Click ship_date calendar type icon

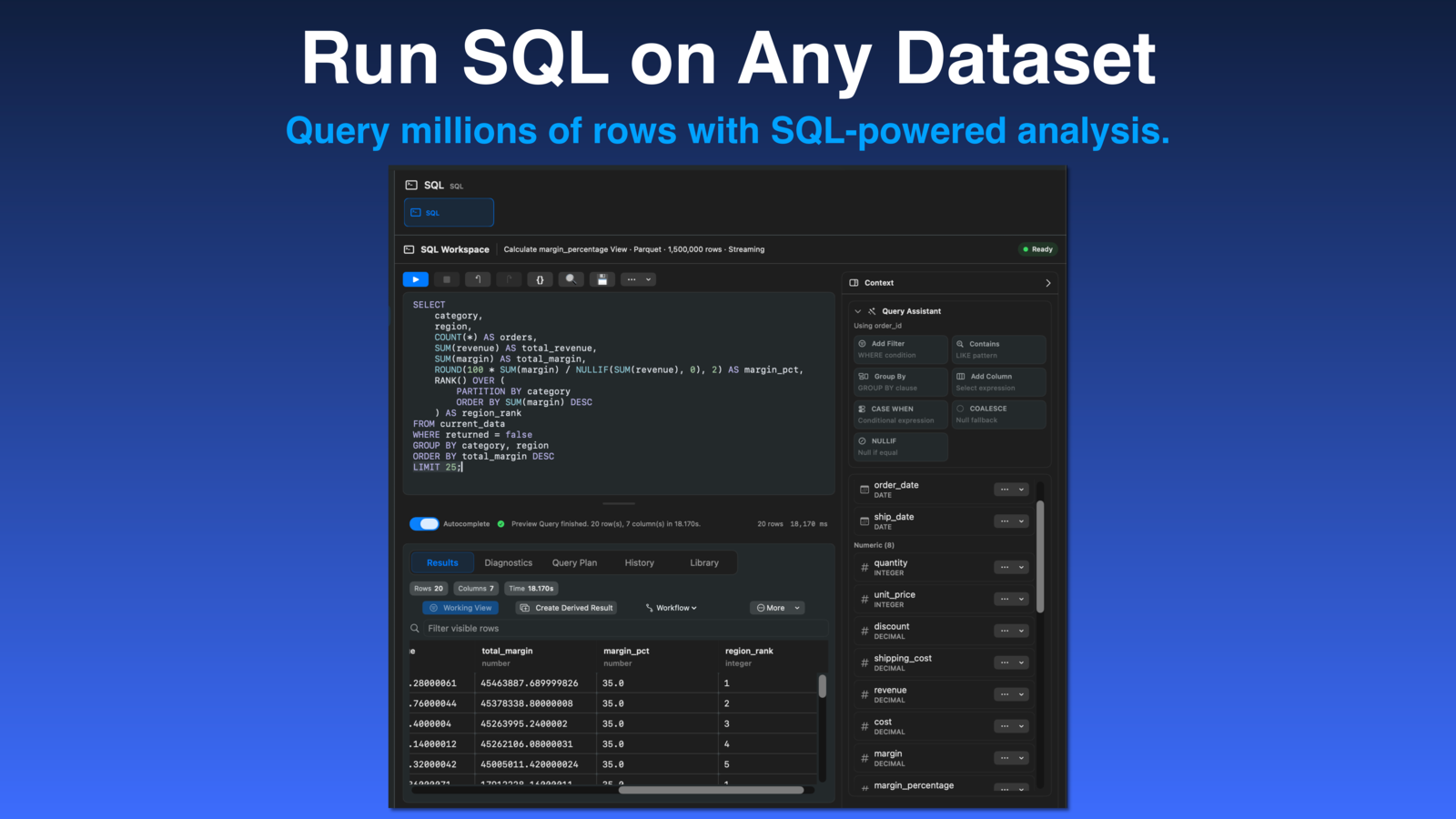864,521
